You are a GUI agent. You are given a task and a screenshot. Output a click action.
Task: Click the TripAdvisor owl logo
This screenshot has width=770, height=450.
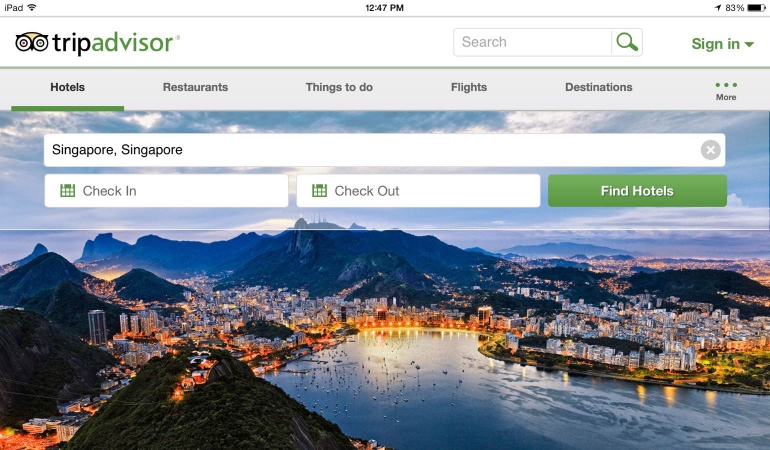pyautogui.click(x=32, y=42)
